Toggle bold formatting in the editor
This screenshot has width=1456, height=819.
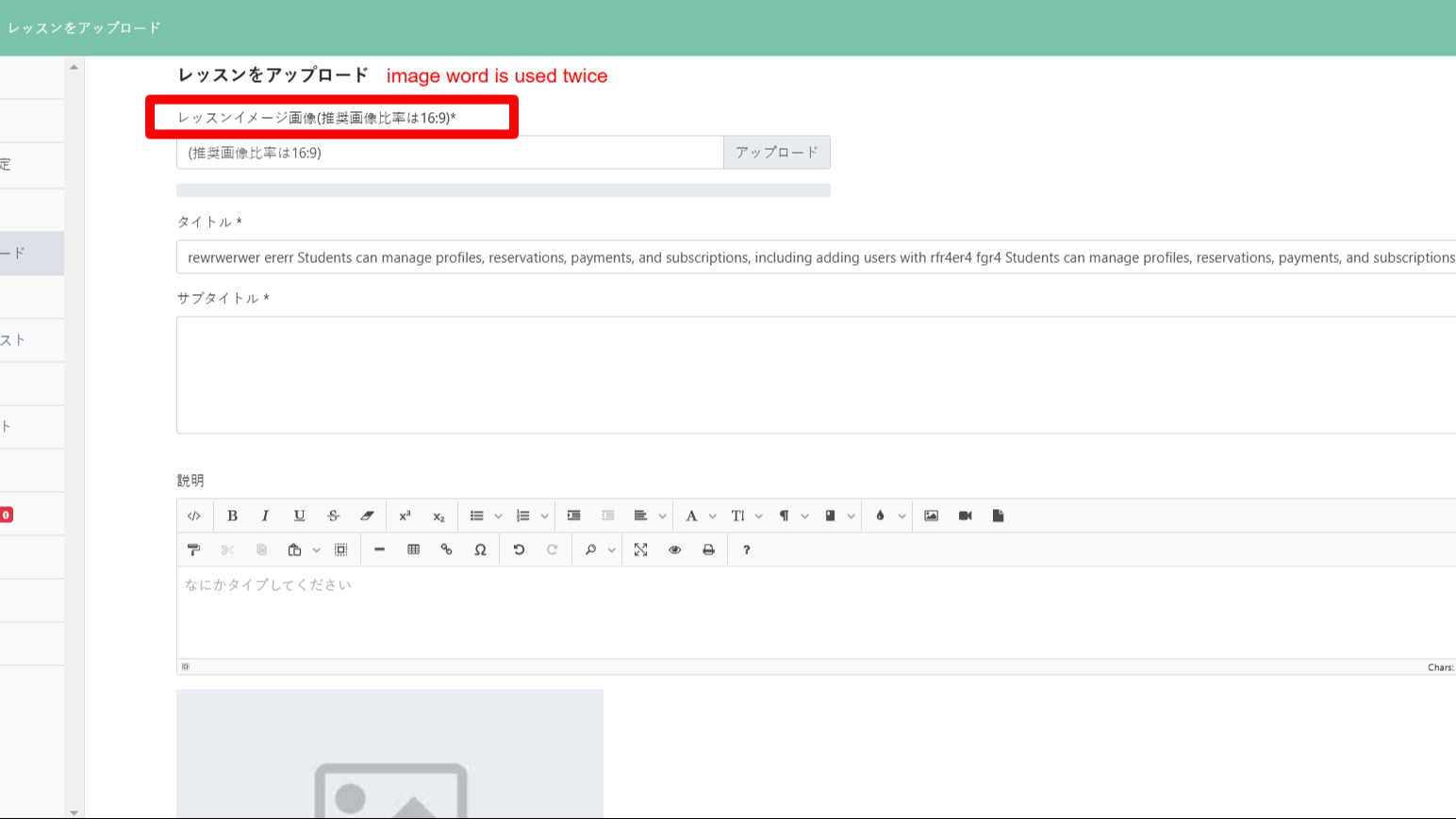[232, 516]
